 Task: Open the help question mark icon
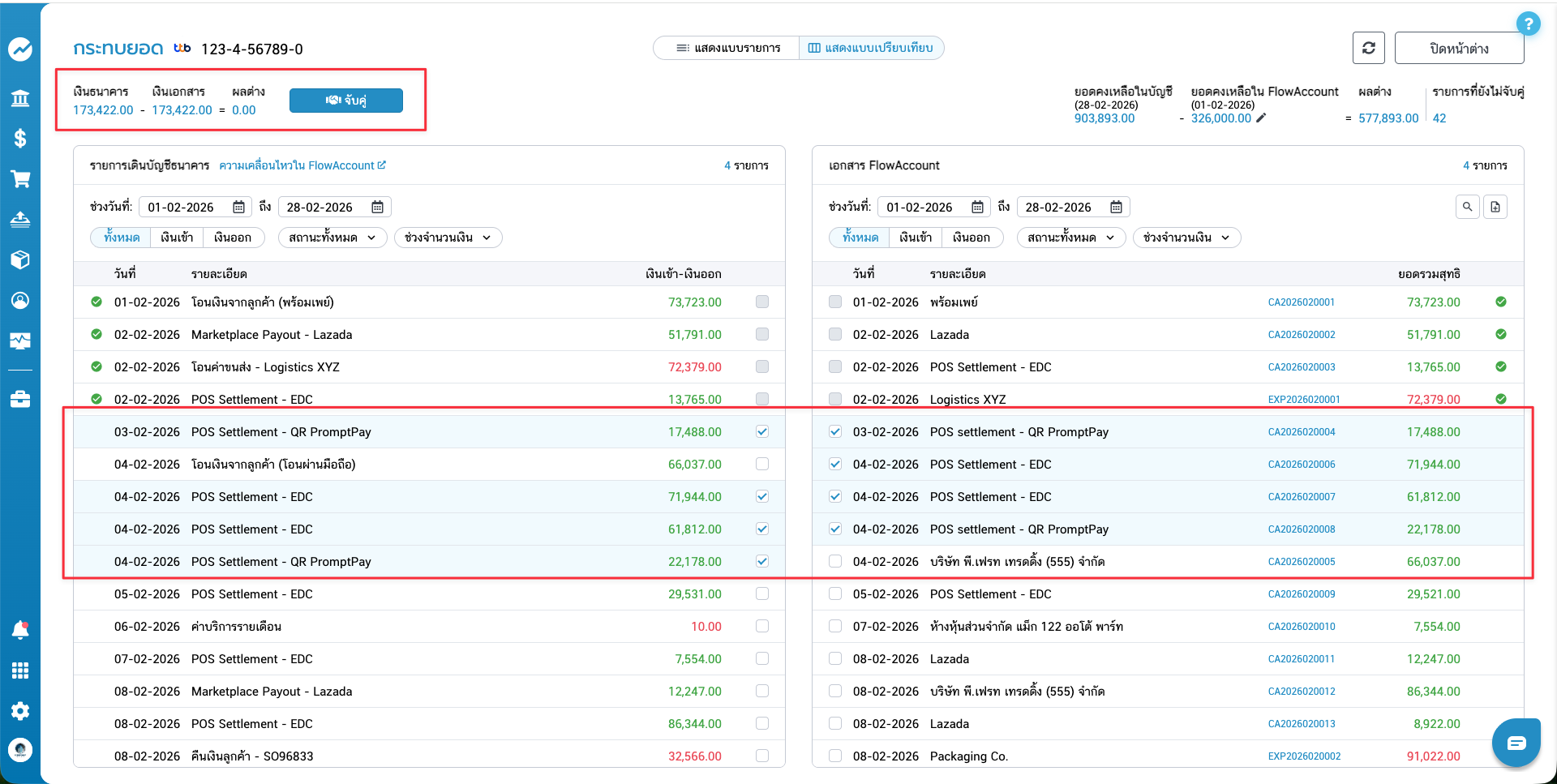point(1528,24)
